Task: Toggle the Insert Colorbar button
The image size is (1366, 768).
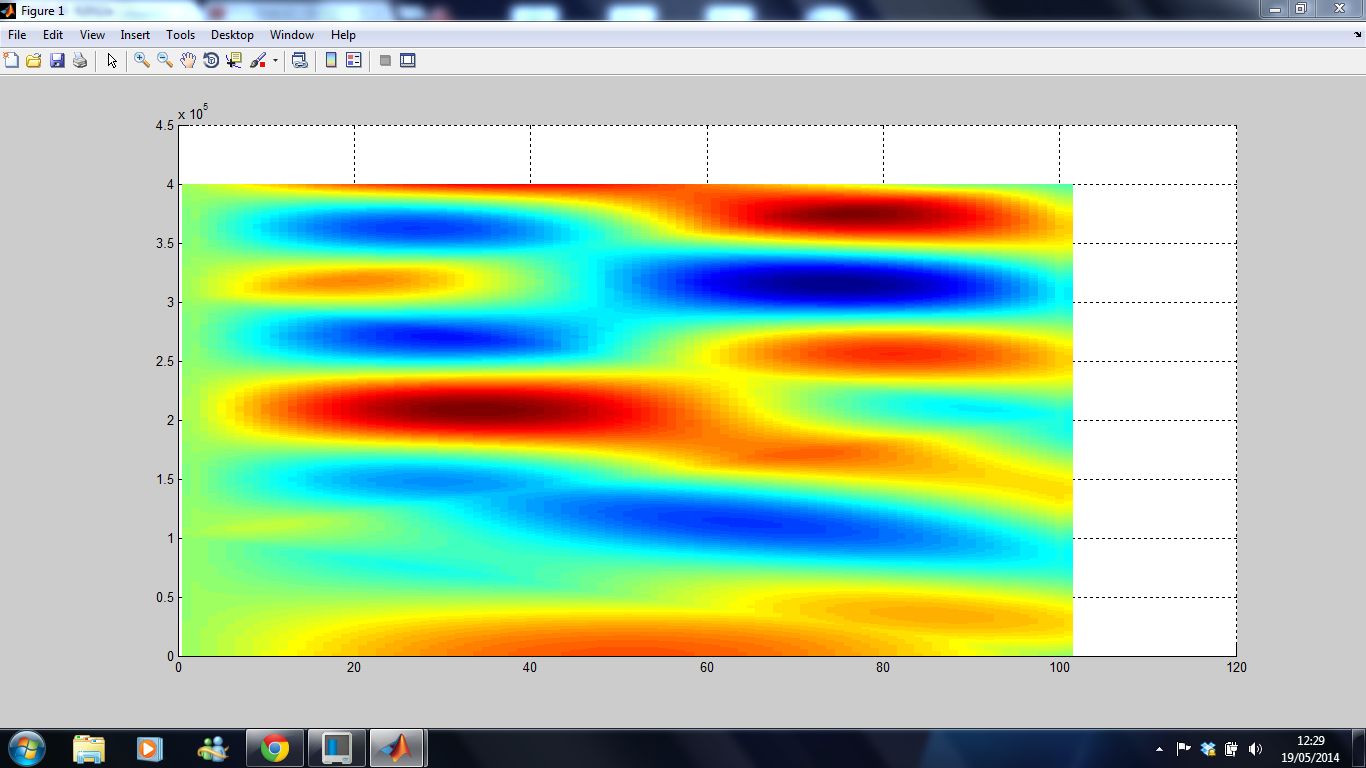Action: tap(331, 61)
